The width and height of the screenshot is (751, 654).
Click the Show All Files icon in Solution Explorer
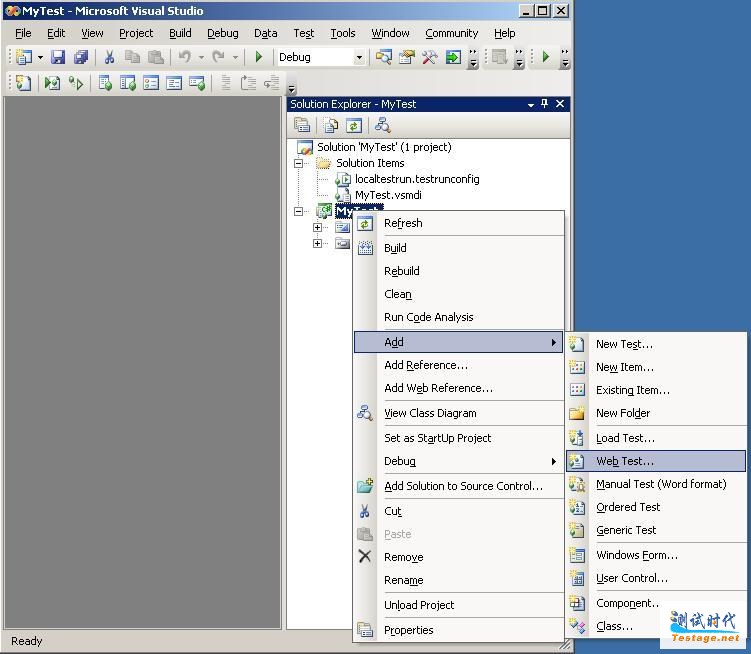click(x=329, y=125)
